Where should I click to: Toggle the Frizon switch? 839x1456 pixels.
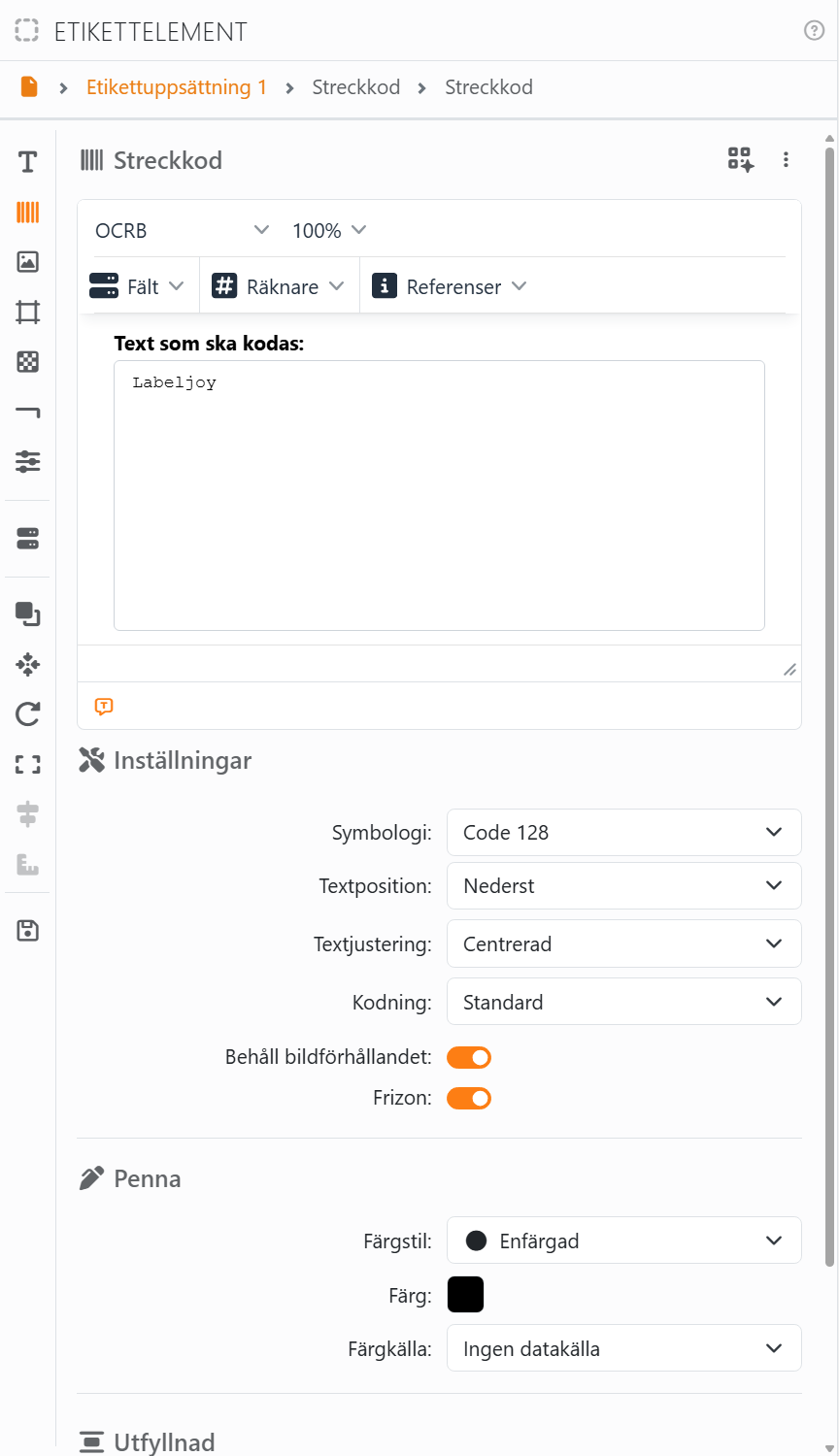(469, 1098)
